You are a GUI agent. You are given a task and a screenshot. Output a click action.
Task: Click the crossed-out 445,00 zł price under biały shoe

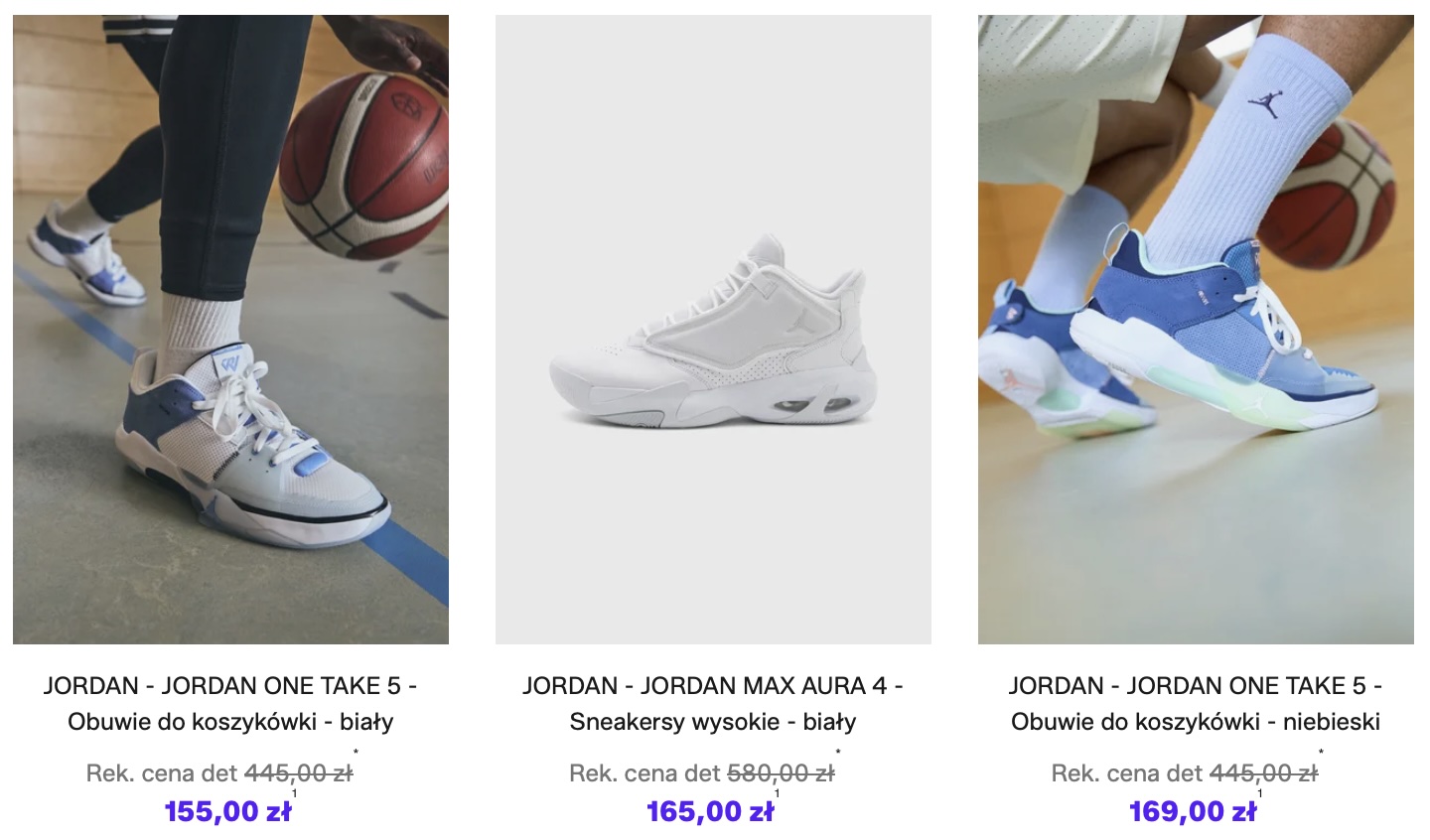tap(298, 773)
